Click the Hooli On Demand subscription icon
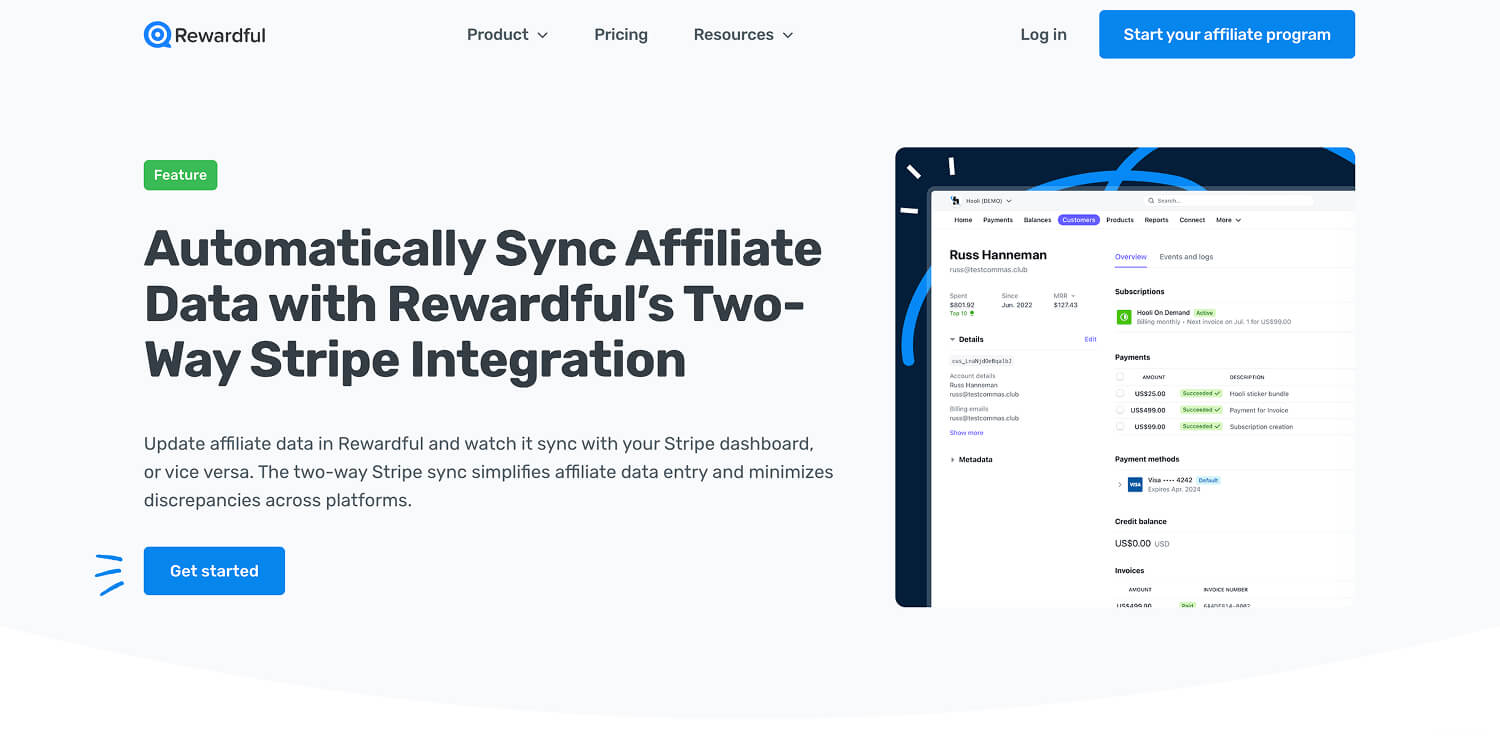 (1124, 317)
